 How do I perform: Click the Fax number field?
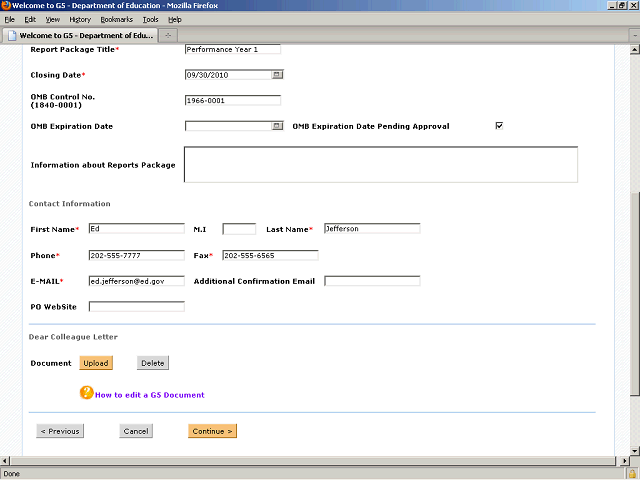(270, 256)
